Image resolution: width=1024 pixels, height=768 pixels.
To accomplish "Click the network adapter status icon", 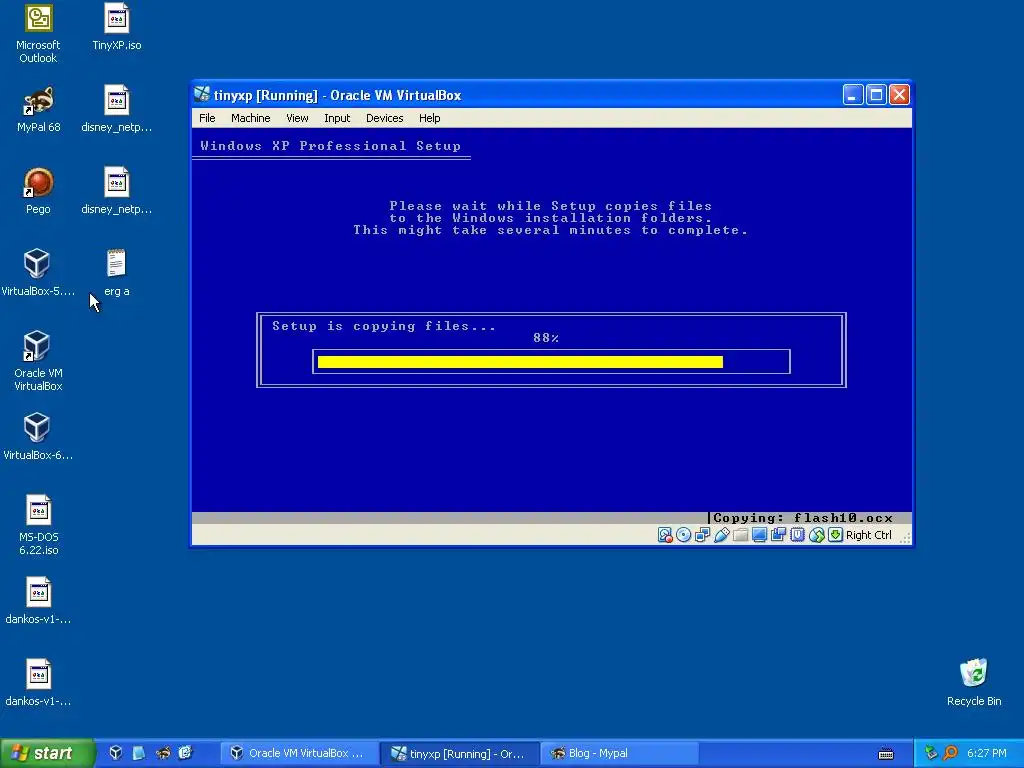I will click(x=703, y=535).
